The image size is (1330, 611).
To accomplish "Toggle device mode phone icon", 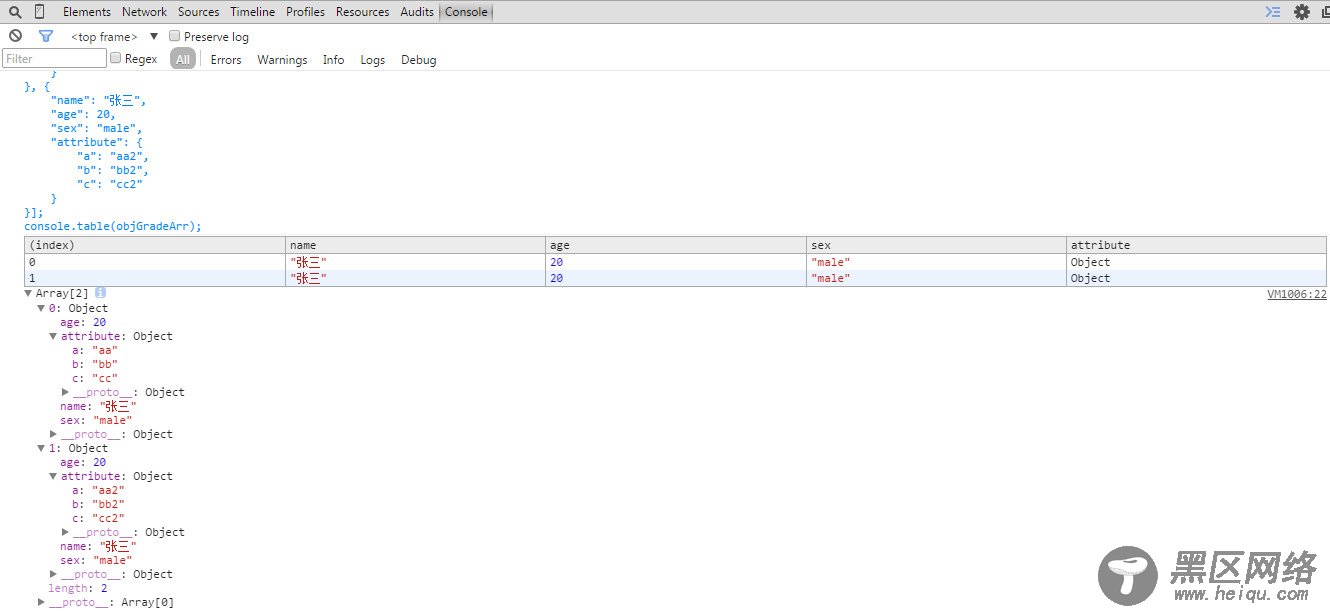I will (x=39, y=12).
